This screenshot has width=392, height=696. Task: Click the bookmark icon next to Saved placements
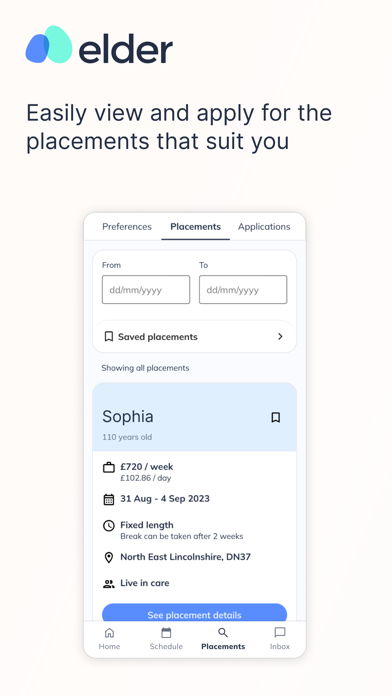tap(109, 336)
